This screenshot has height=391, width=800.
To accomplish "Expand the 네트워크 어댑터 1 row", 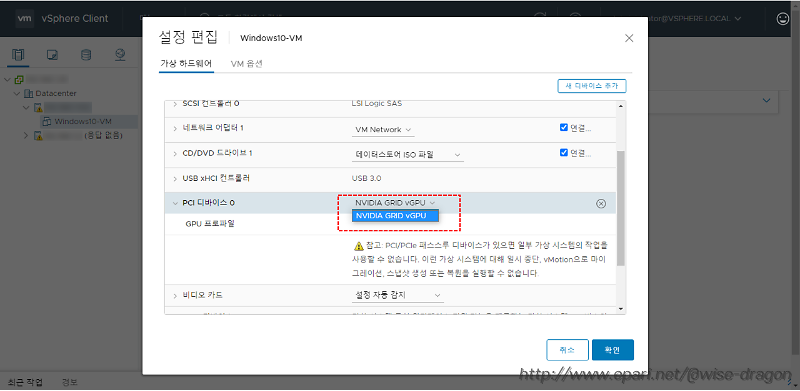I will tap(175, 128).
